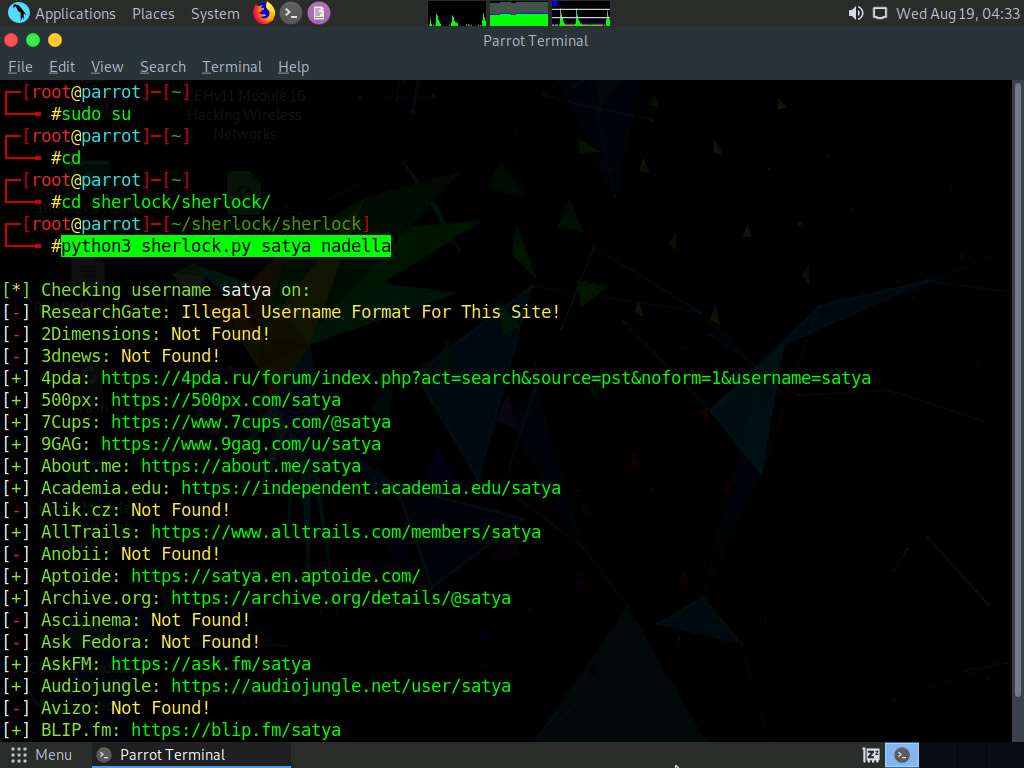Click the 'Avizo: Not Found!' line
This screenshot has height=768, width=1024.
coord(106,708)
